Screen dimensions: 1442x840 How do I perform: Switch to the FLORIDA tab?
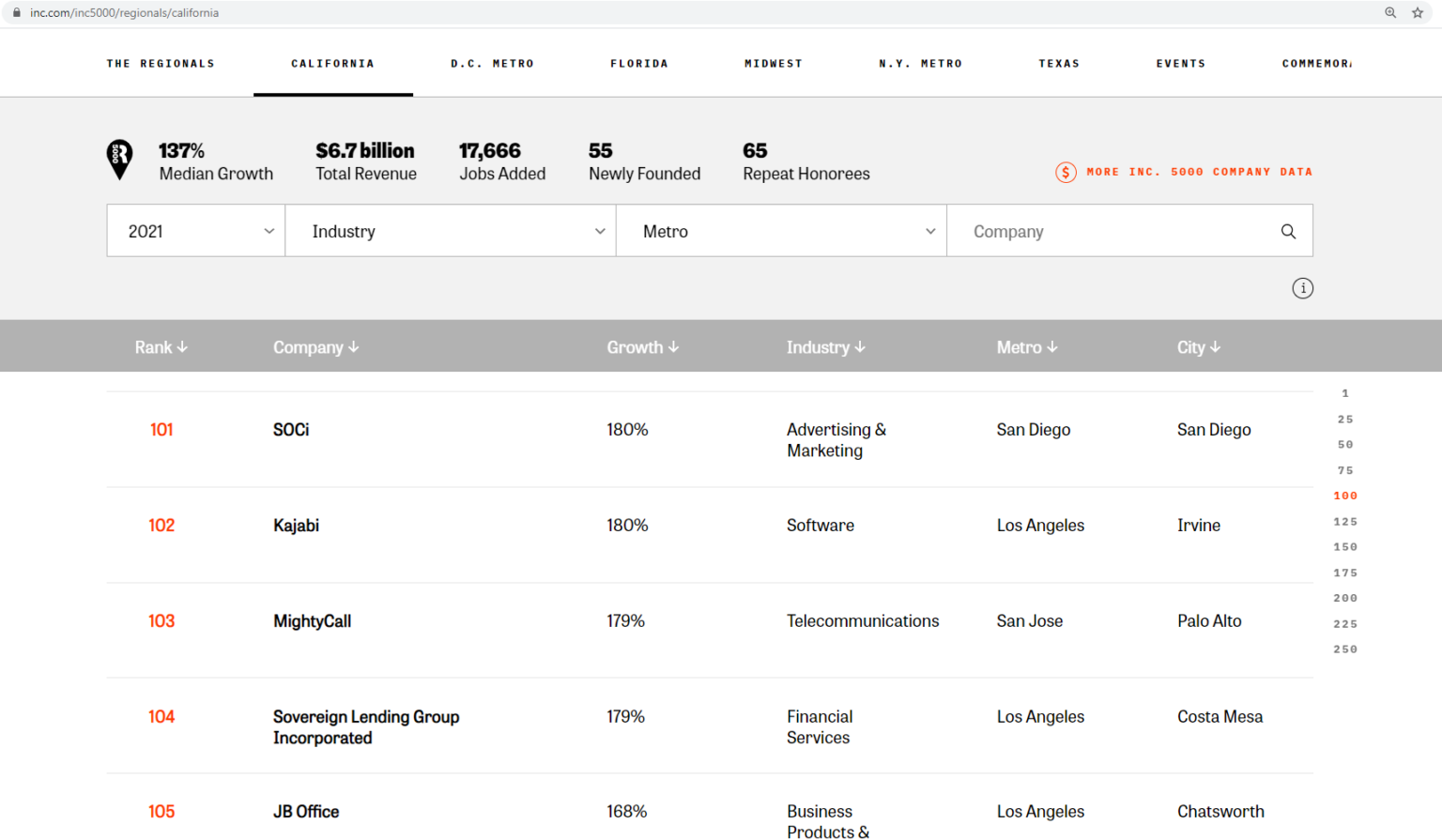coord(639,63)
